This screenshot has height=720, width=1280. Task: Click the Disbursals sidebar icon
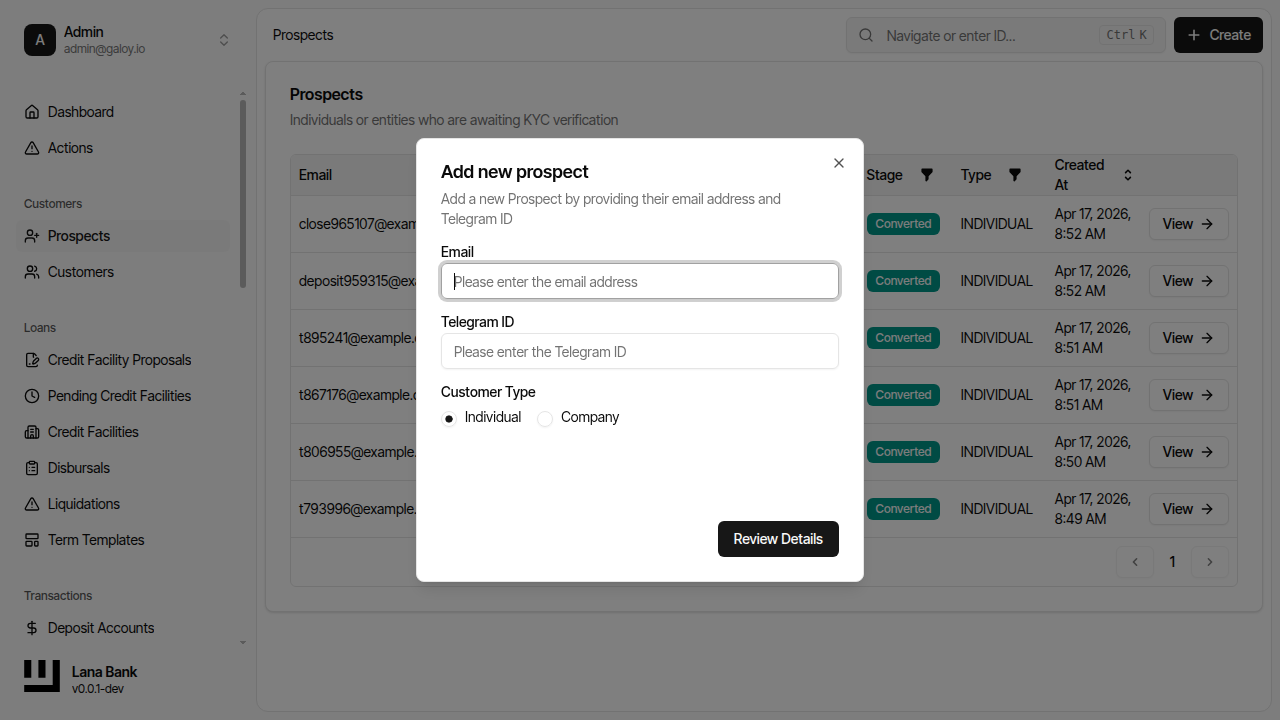32,468
